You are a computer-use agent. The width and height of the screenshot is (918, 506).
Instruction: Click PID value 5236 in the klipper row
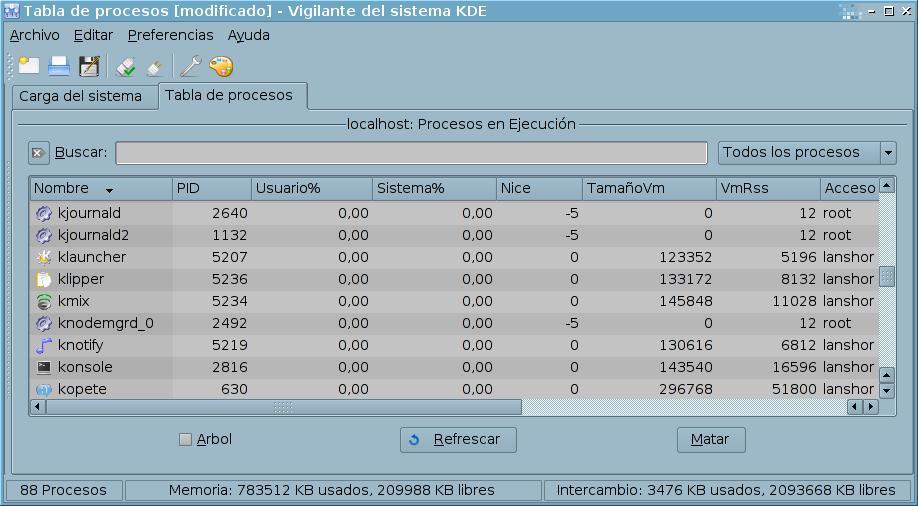point(230,279)
